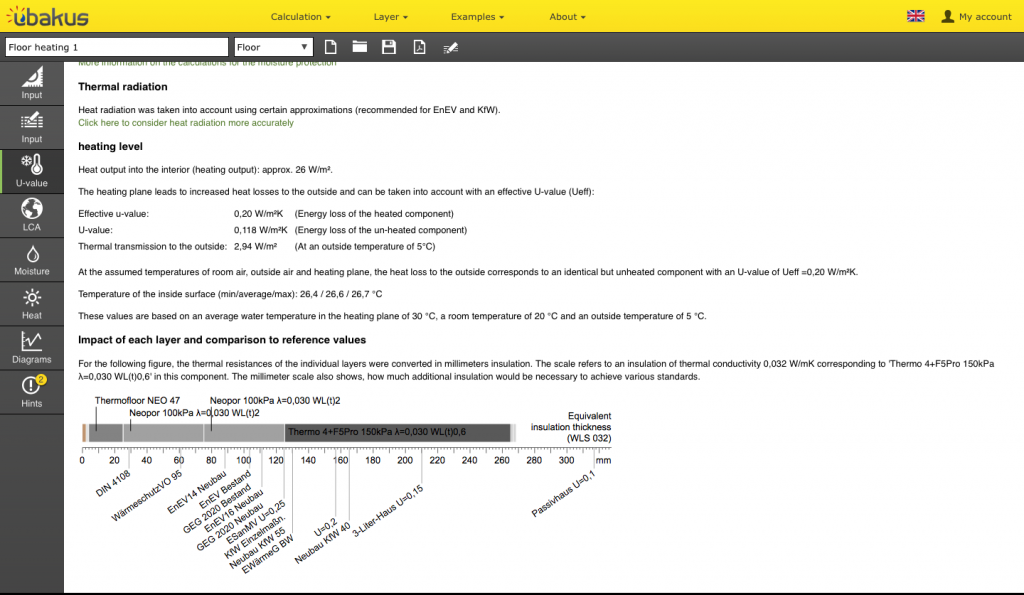Expand the Floor component type dropdown
The width and height of the screenshot is (1024, 595).
[x=273, y=47]
